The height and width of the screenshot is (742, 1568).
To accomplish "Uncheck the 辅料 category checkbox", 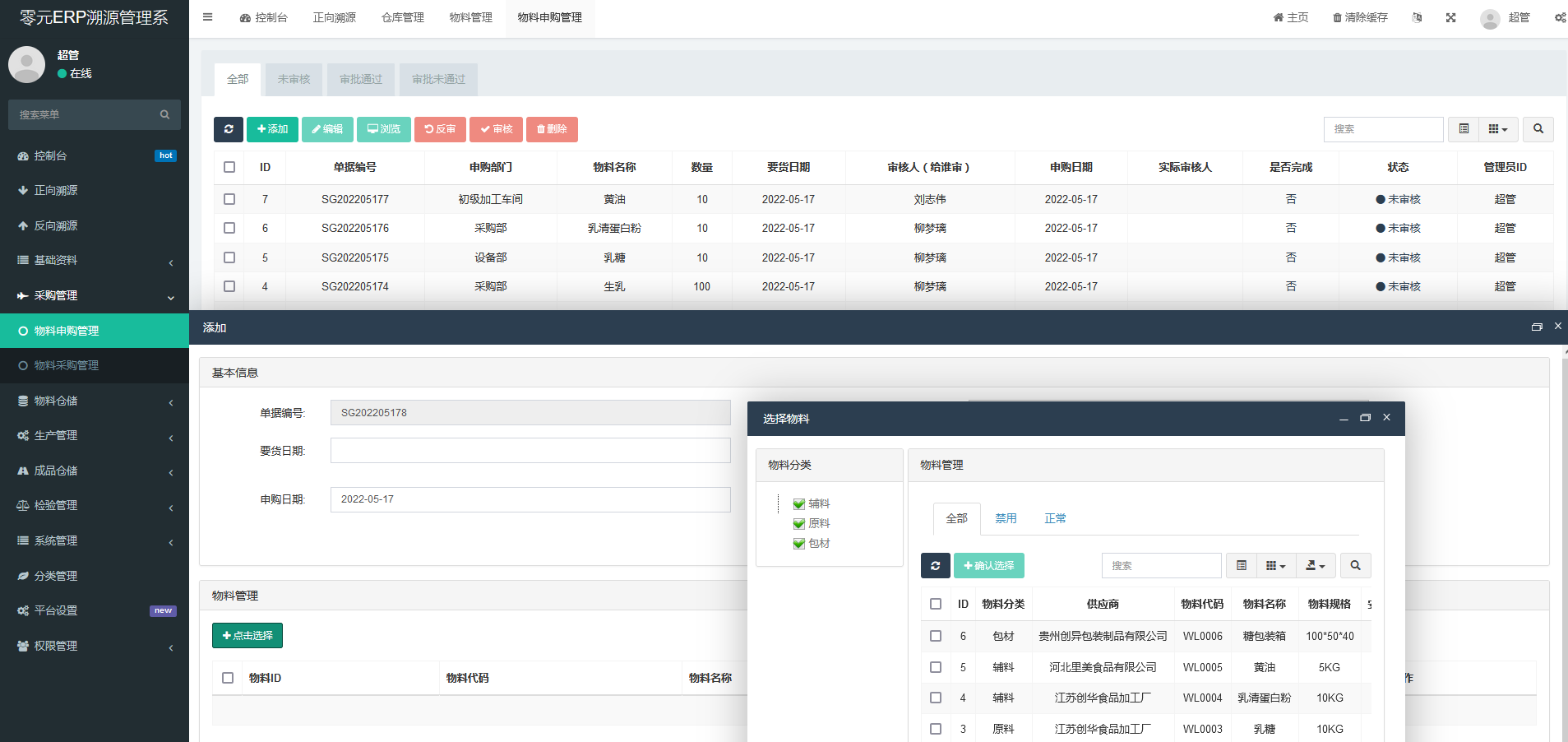I will (798, 504).
